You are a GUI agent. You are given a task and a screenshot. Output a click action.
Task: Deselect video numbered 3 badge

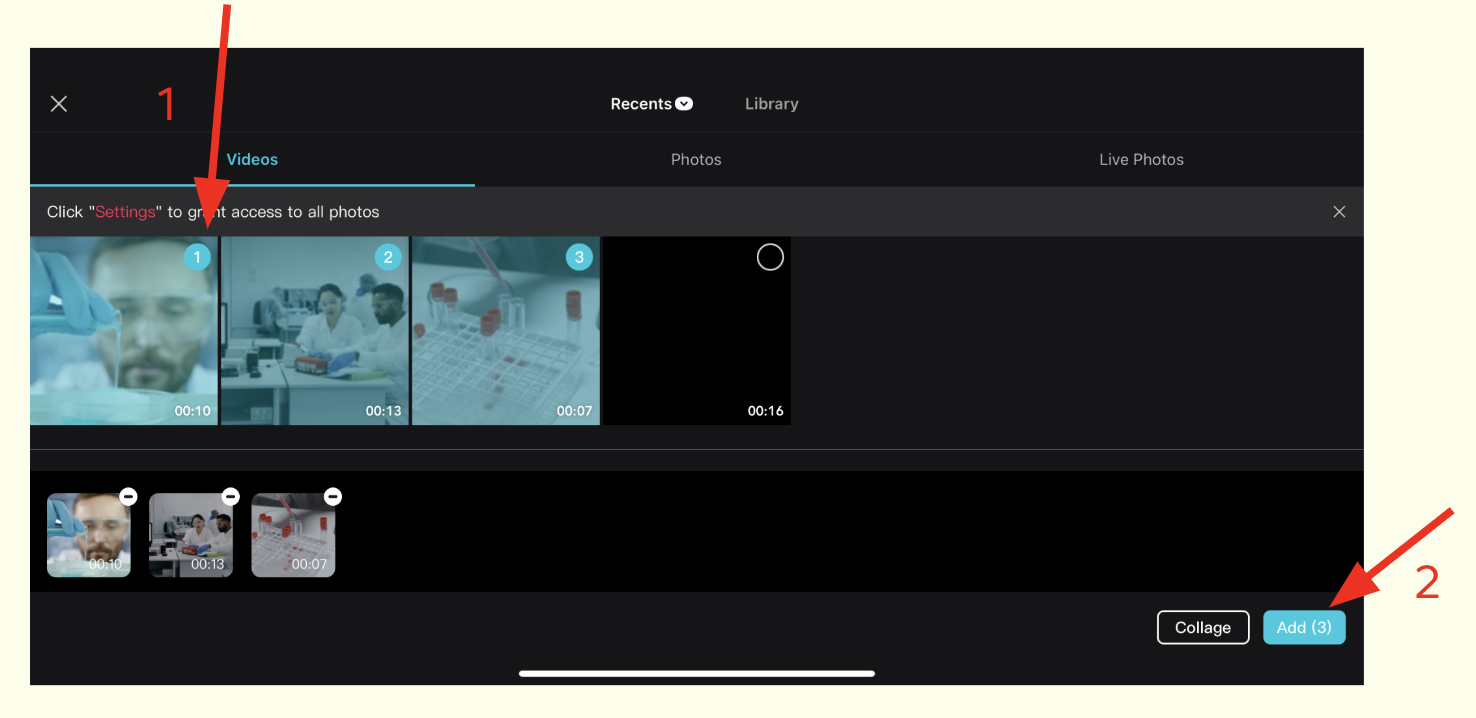click(x=579, y=258)
